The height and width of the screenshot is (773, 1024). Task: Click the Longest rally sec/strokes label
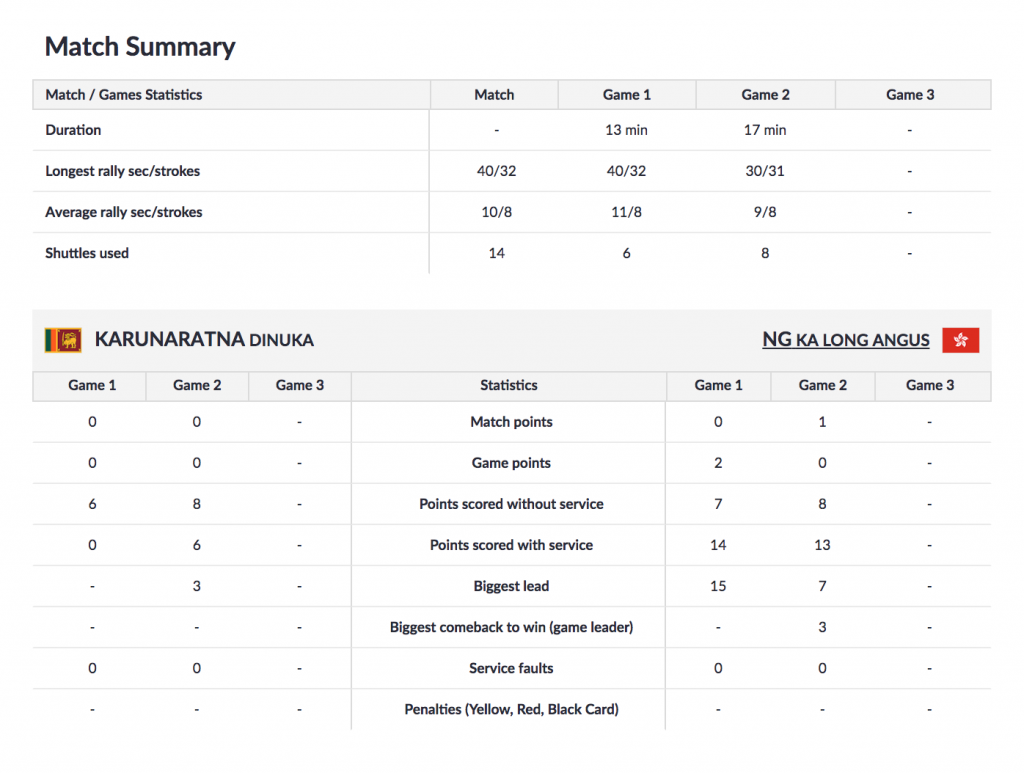click(123, 171)
